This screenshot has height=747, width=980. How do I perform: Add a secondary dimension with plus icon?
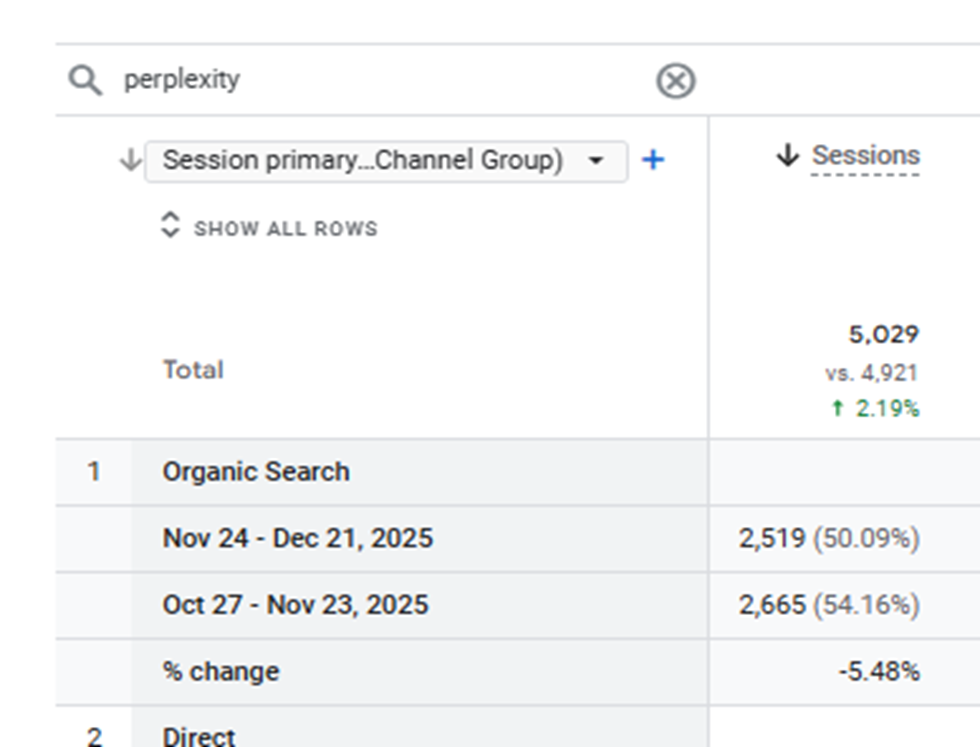(x=653, y=160)
